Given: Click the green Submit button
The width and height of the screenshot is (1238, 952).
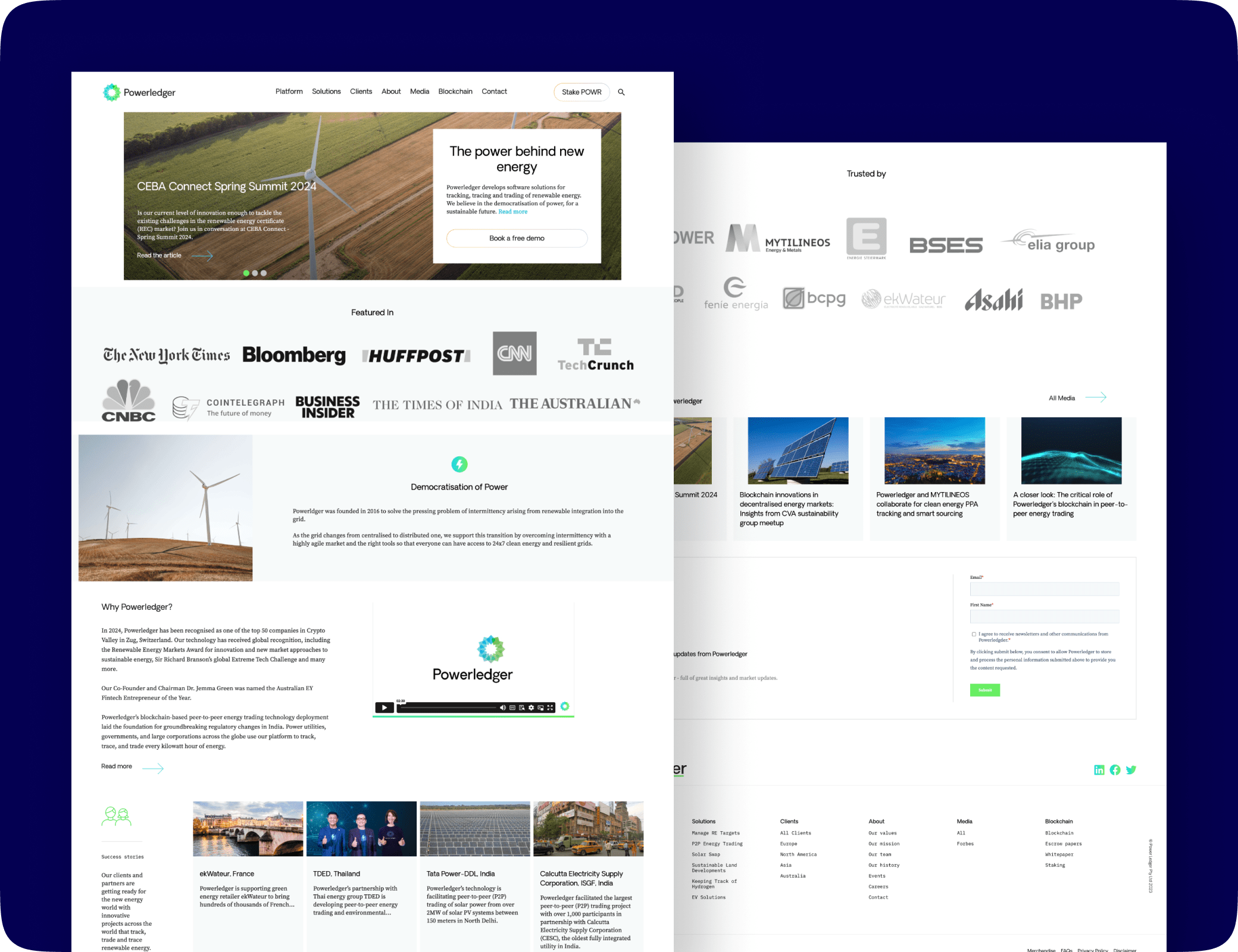Looking at the screenshot, I should tap(985, 690).
